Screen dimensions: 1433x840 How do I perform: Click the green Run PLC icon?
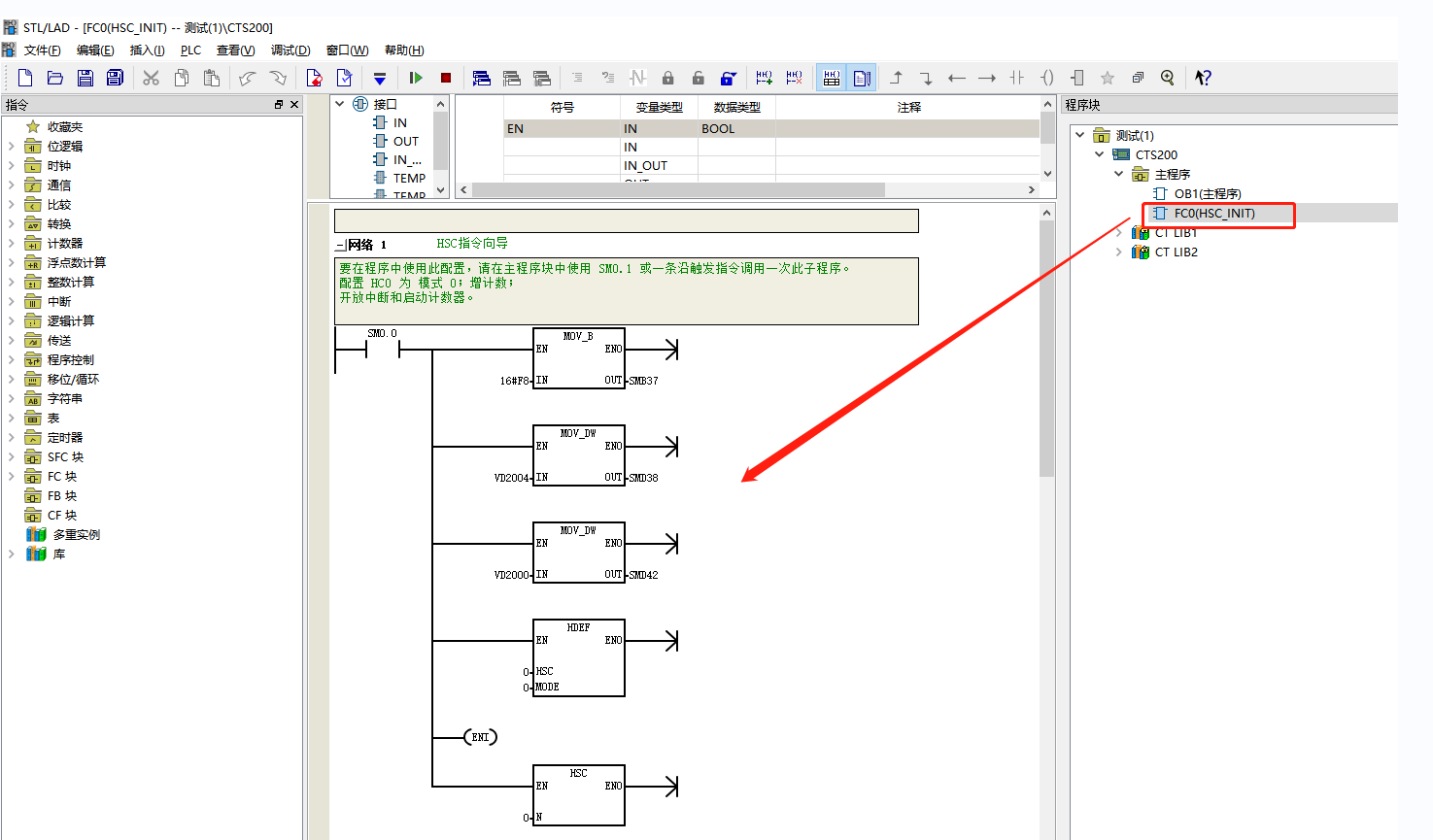(x=416, y=78)
